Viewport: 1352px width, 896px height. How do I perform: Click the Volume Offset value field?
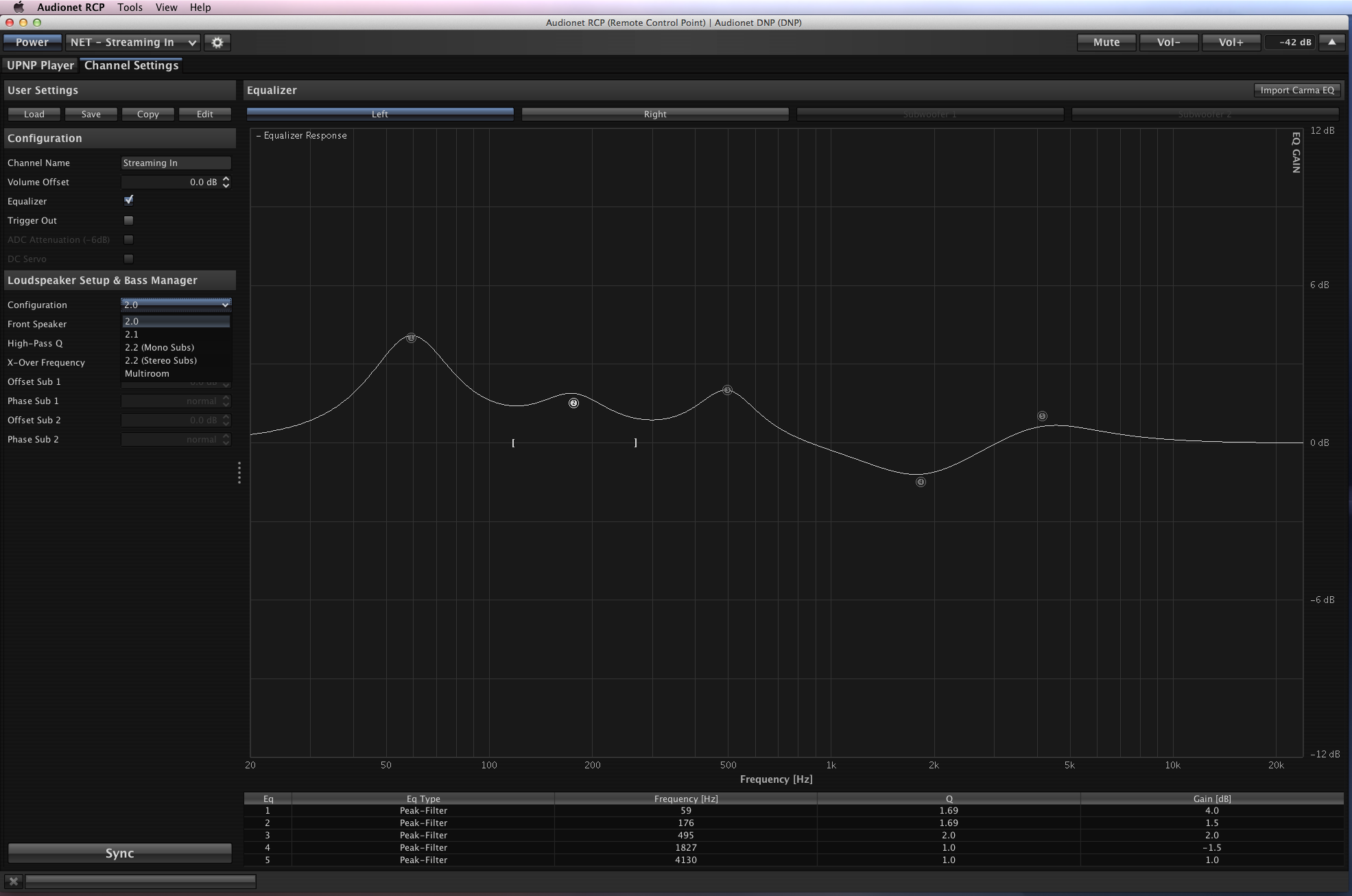pos(171,182)
